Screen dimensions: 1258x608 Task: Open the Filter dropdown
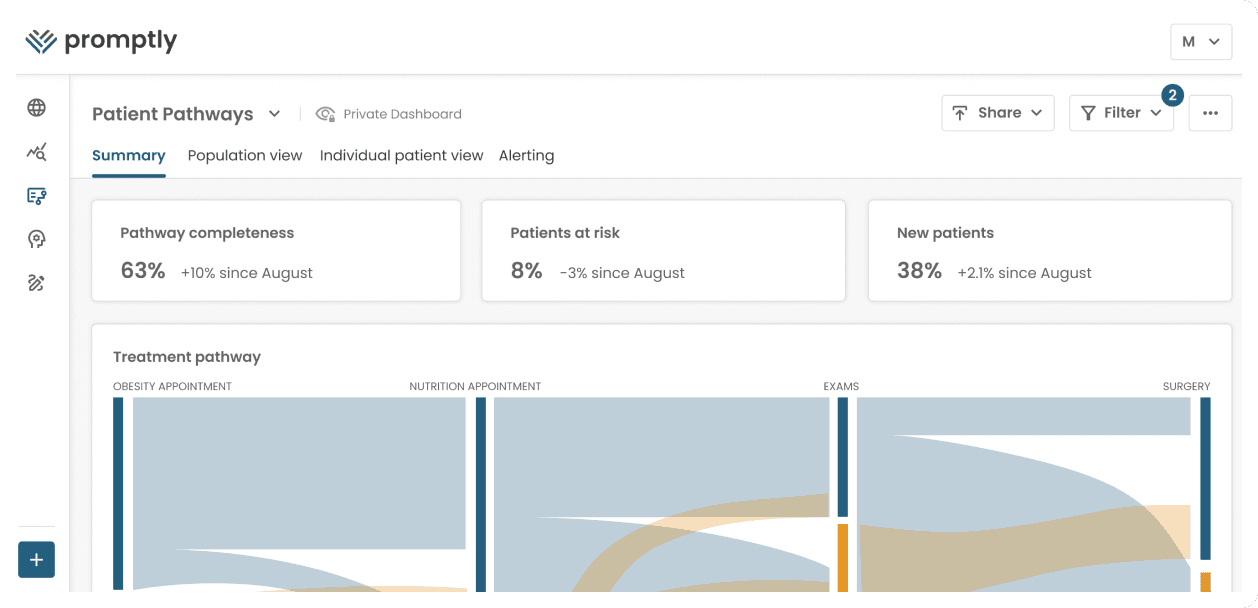1121,113
